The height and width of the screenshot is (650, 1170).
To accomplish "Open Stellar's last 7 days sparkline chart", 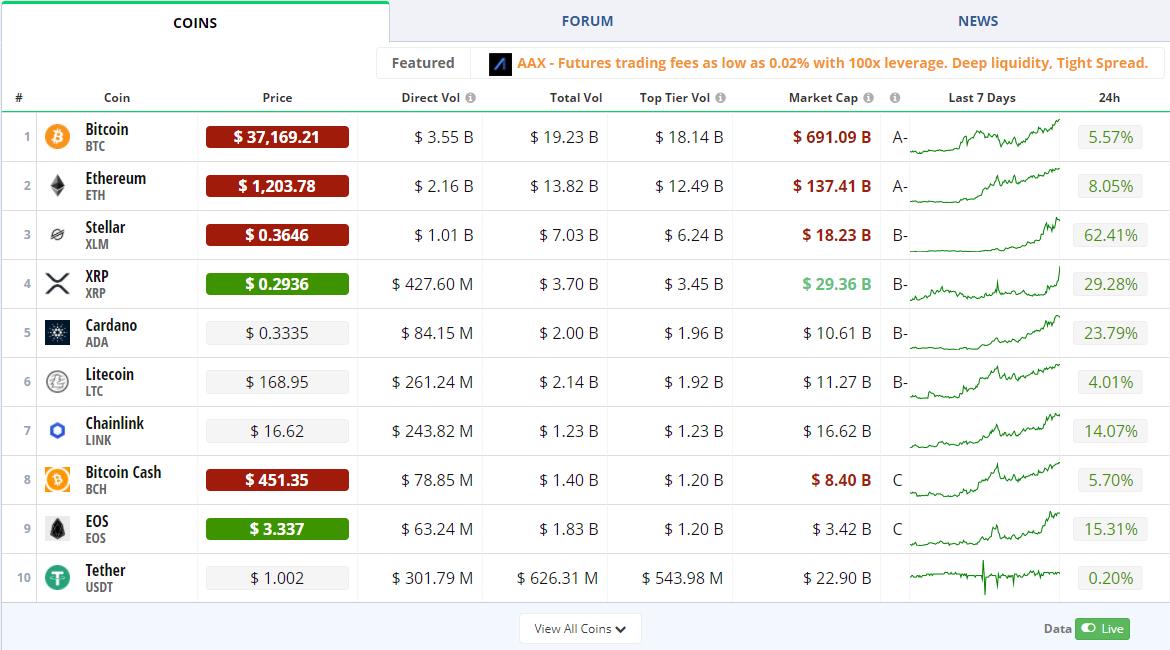I will [984, 235].
